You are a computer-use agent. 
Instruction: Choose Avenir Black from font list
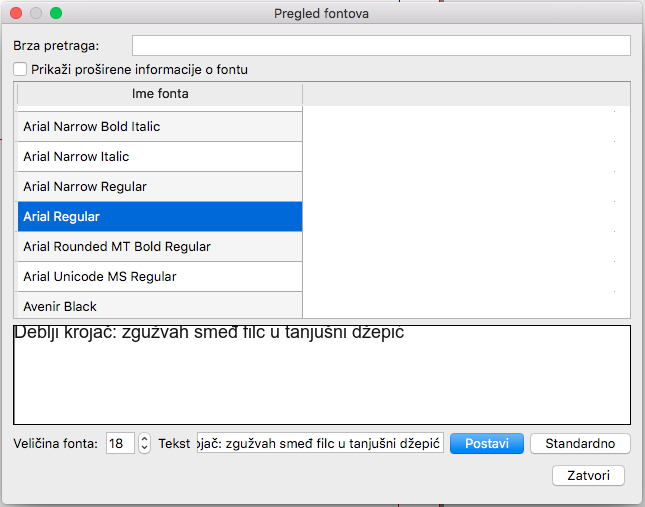point(160,306)
